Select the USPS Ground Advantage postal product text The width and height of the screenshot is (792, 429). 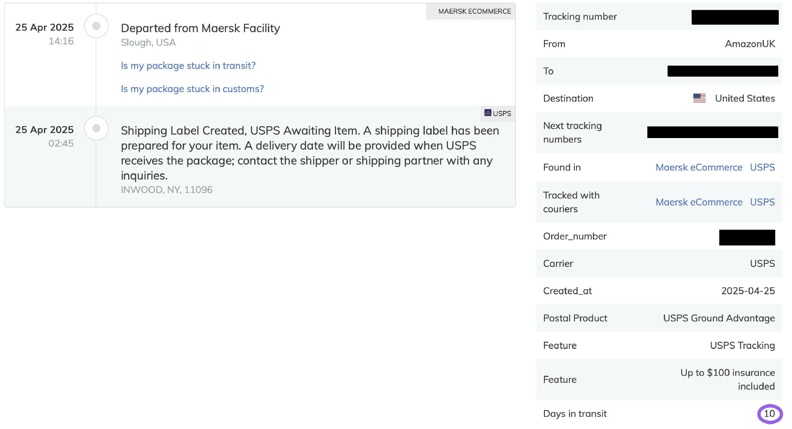pos(719,318)
